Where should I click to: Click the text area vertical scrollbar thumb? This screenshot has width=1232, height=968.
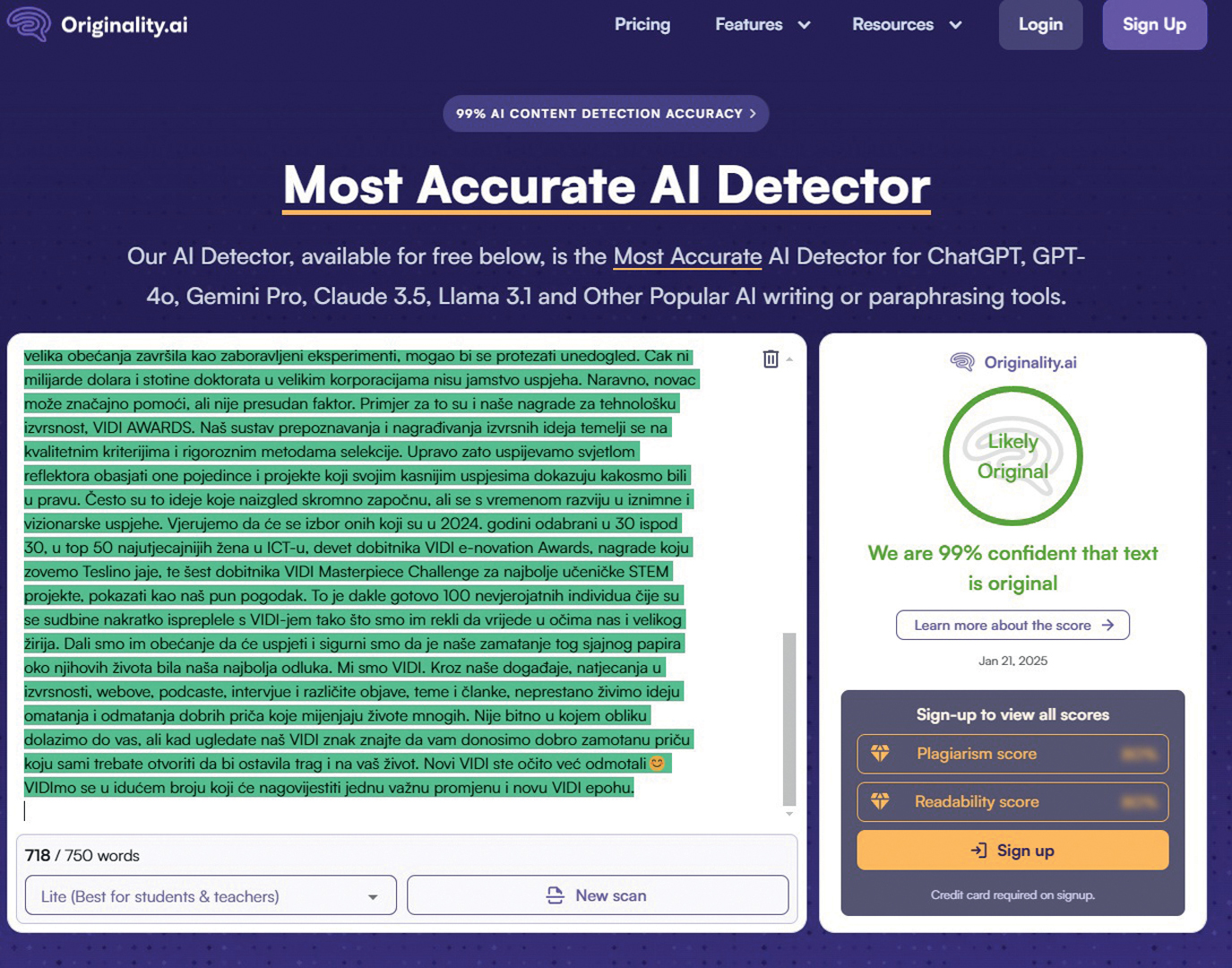[789, 717]
